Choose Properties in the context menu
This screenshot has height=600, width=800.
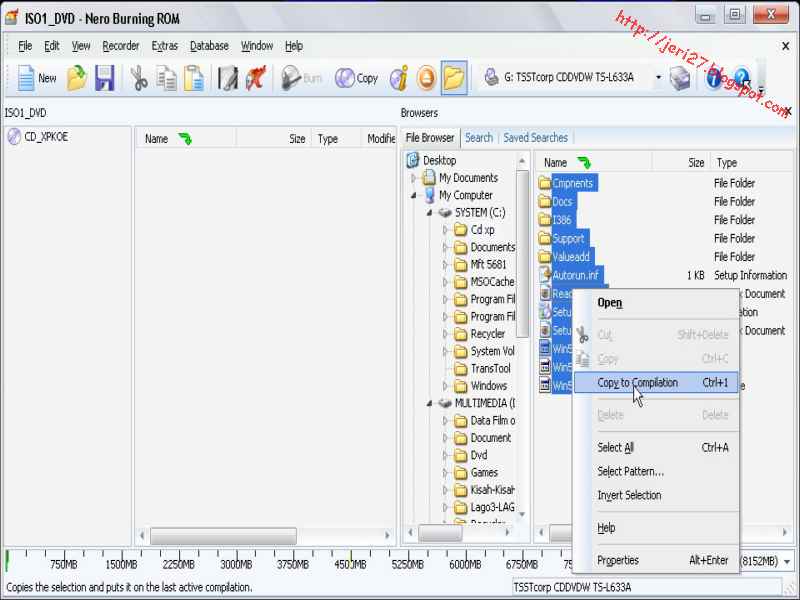pyautogui.click(x=656, y=560)
